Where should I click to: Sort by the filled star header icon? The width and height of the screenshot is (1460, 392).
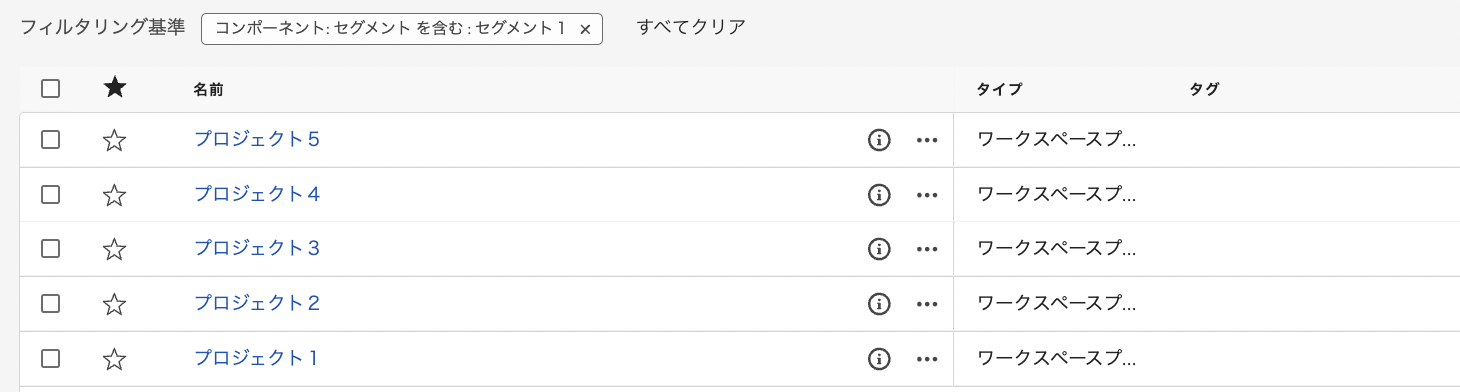[115, 88]
